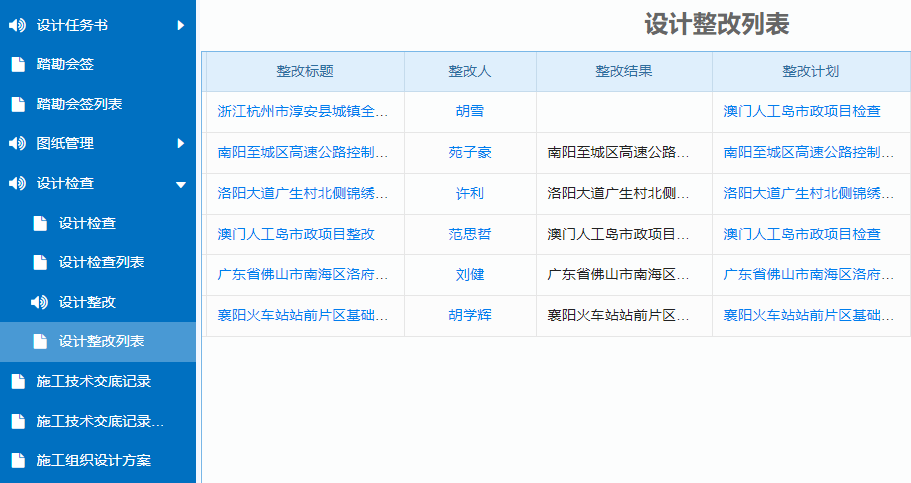Collapse the 设计检查 section arrow
The width and height of the screenshot is (911, 483).
tap(180, 184)
